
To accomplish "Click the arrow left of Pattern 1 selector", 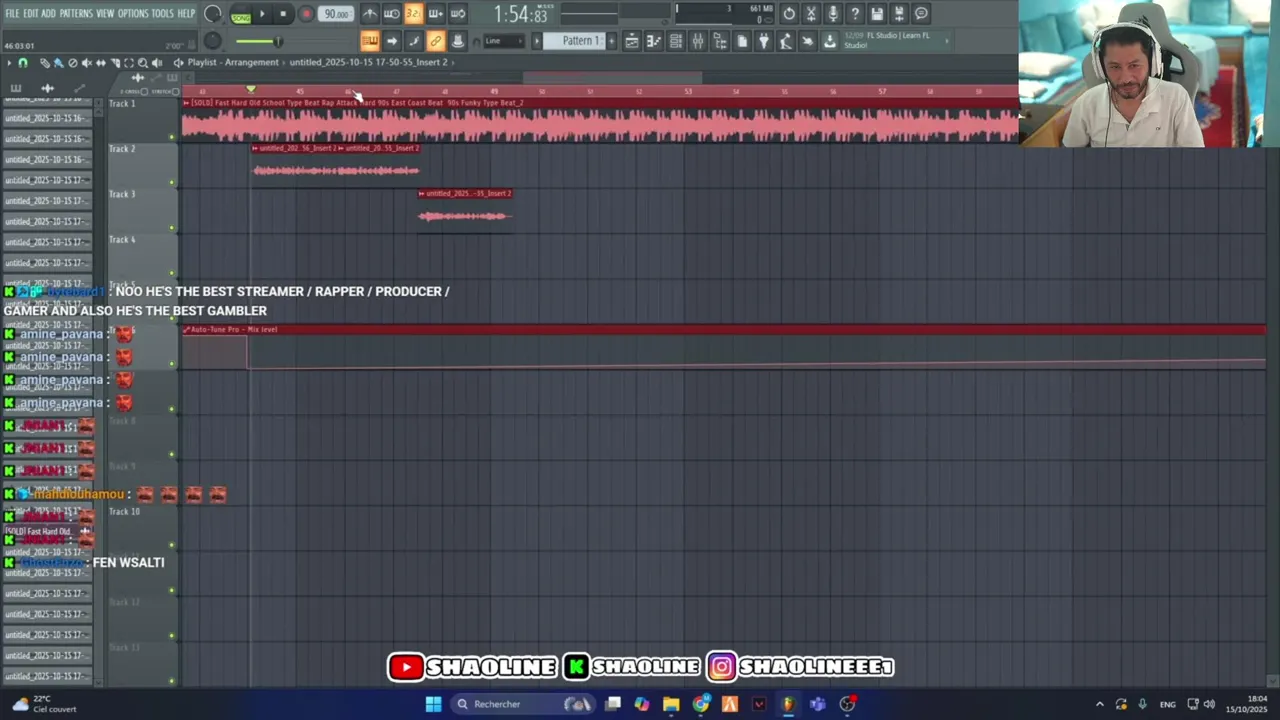I will point(537,41).
